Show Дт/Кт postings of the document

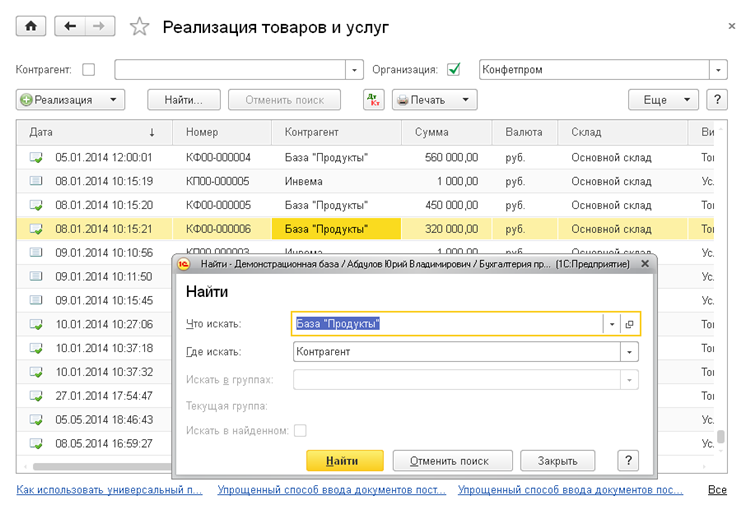(374, 100)
